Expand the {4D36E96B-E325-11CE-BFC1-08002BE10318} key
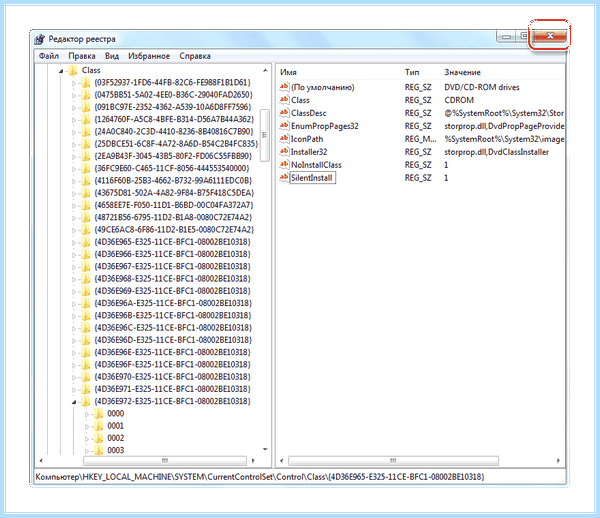This screenshot has height=518, width=600. 74,316
